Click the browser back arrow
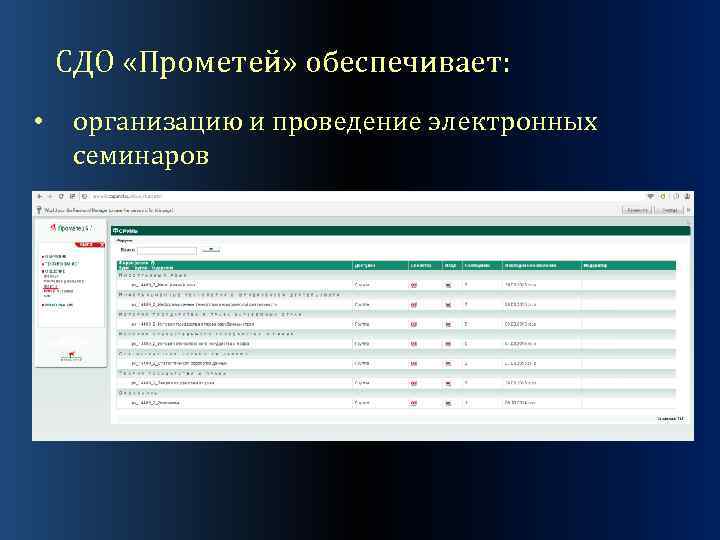 [x=40, y=196]
